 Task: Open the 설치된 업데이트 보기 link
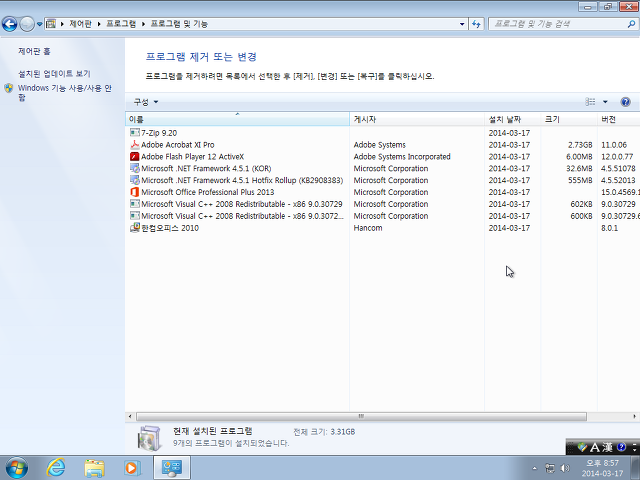click(54, 73)
